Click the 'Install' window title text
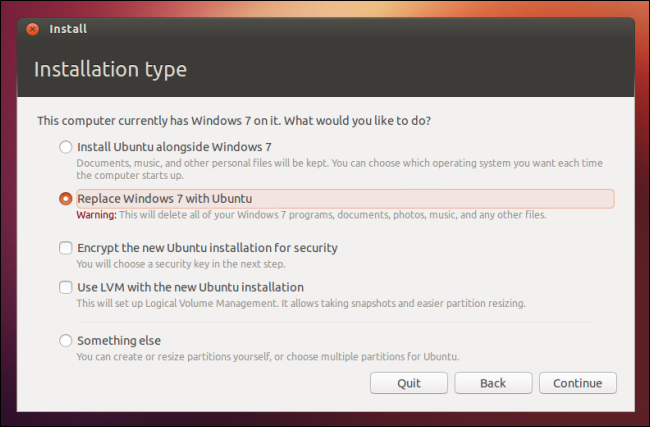The height and width of the screenshot is (427, 650). click(x=68, y=29)
